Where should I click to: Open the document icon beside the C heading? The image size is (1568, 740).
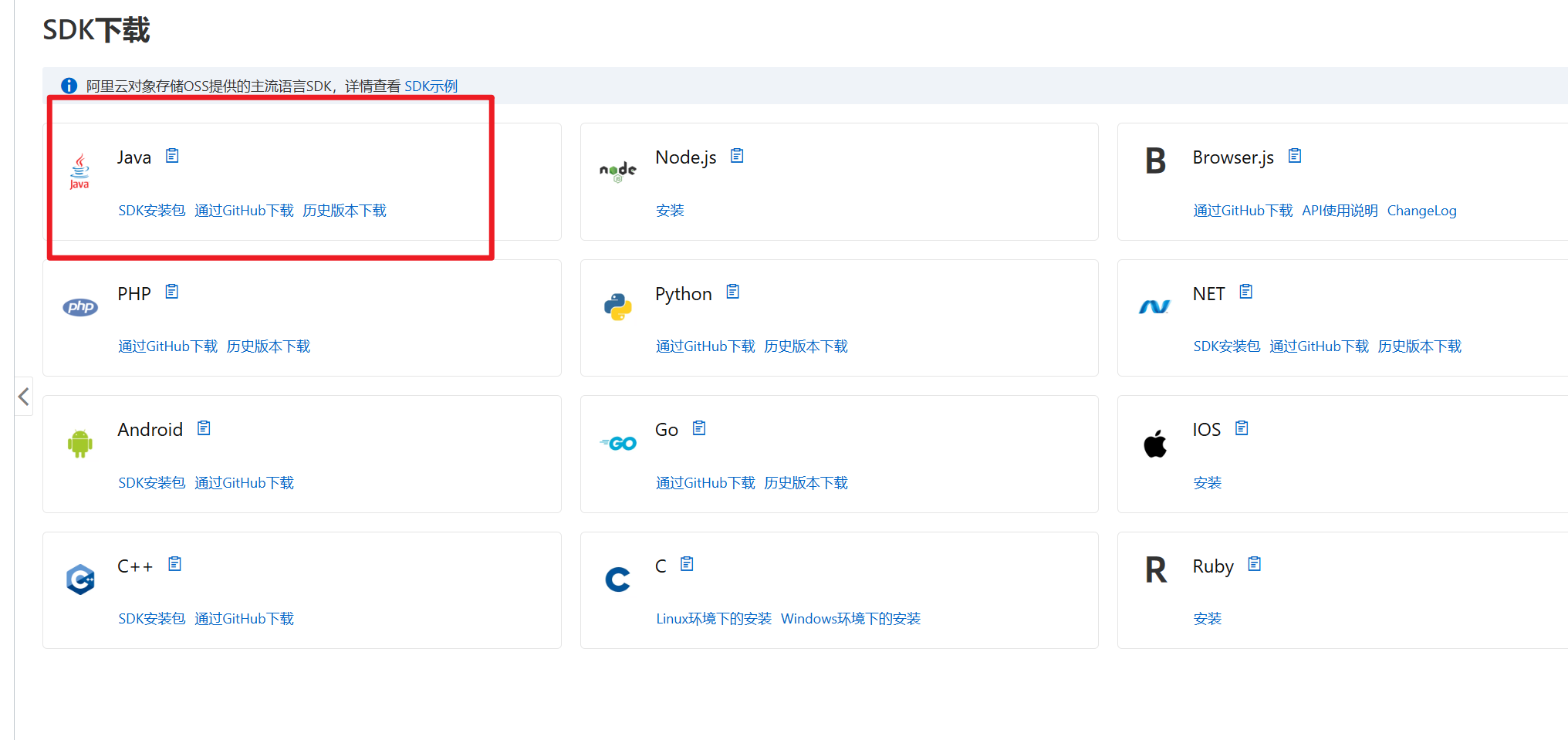[687, 564]
